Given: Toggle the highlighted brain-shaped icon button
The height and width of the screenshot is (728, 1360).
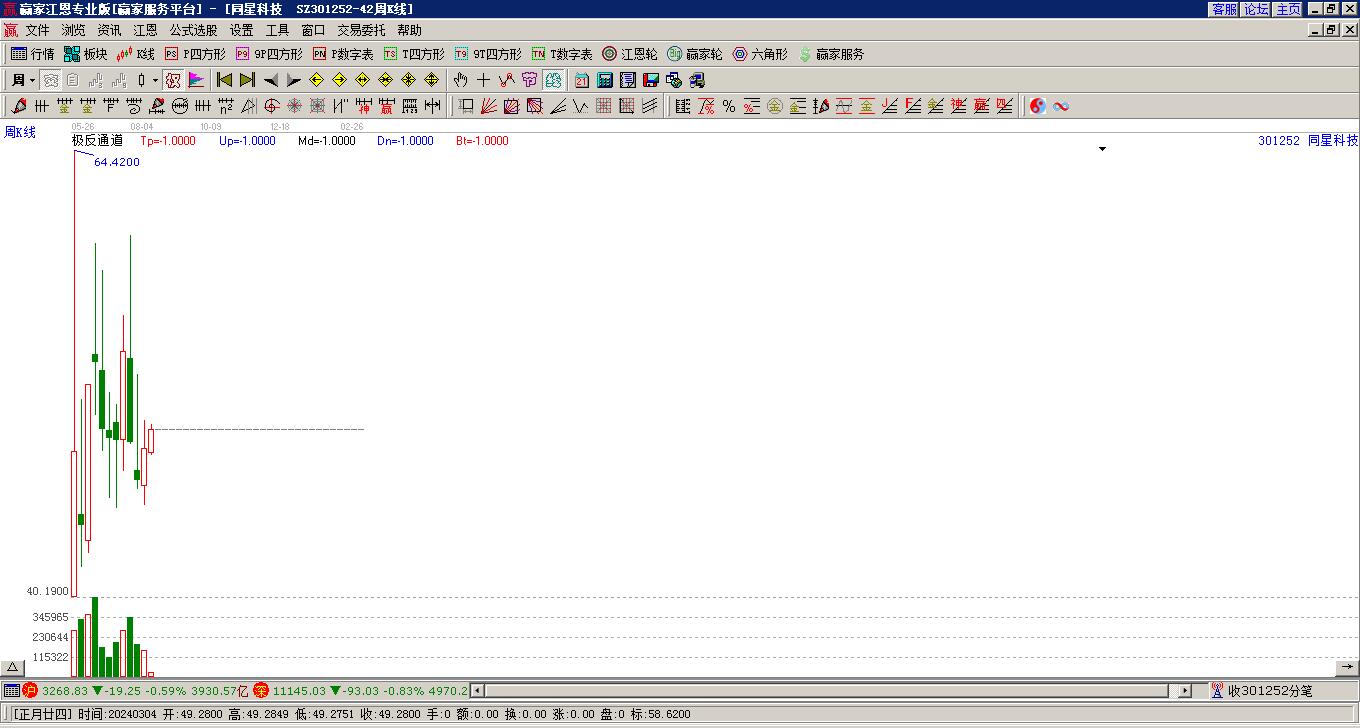Looking at the screenshot, I should click(x=554, y=80).
